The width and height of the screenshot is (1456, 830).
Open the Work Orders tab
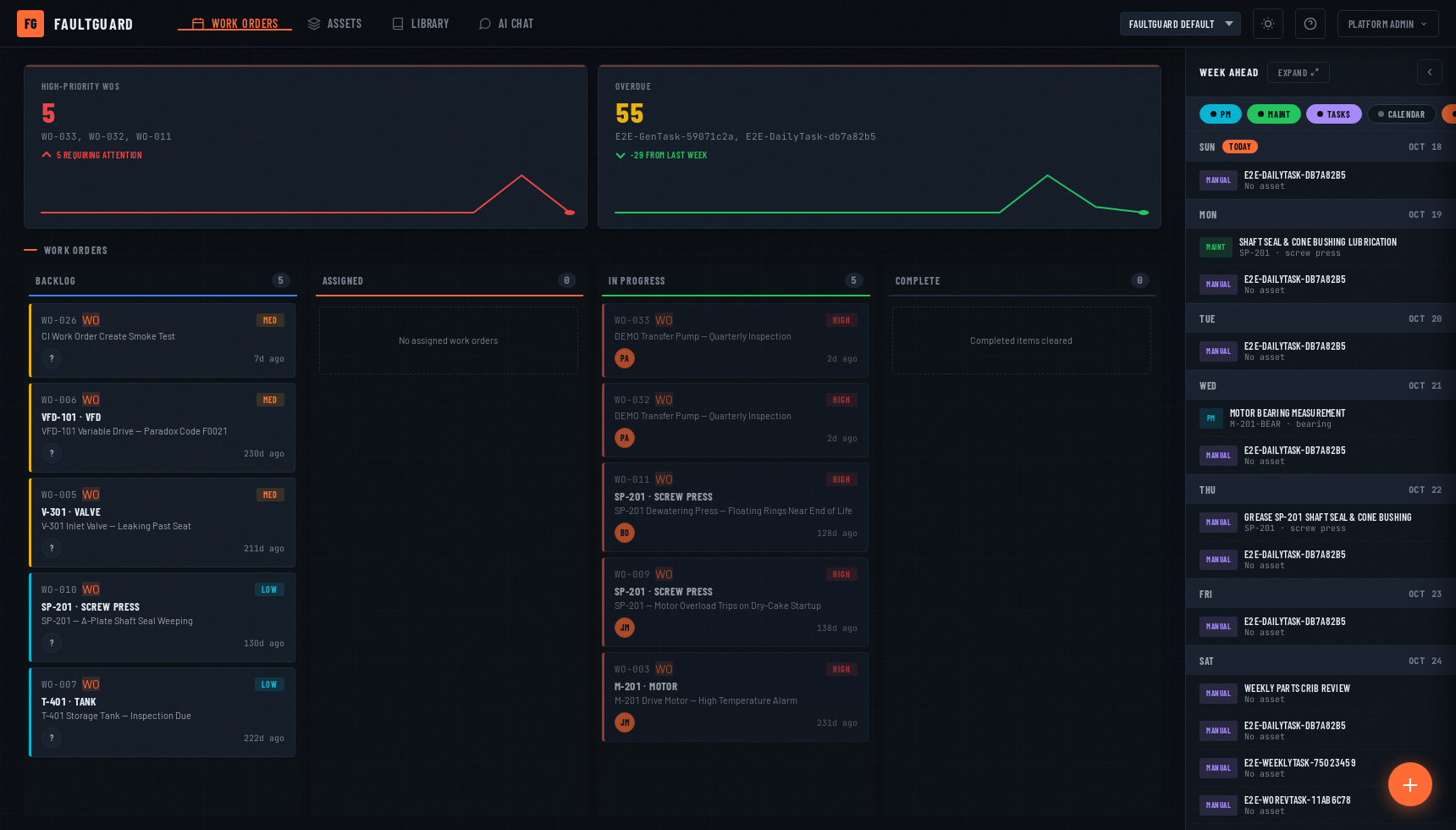tap(234, 24)
